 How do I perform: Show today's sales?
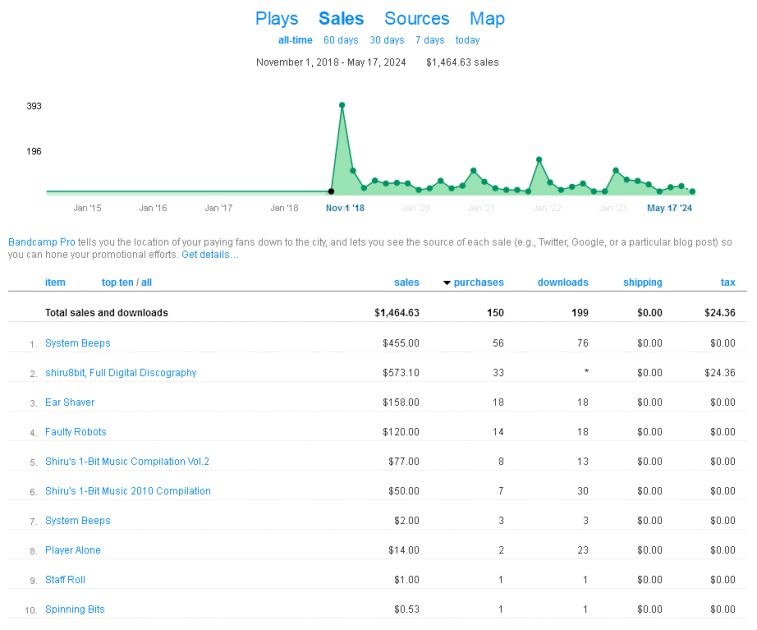pyautogui.click(x=467, y=40)
